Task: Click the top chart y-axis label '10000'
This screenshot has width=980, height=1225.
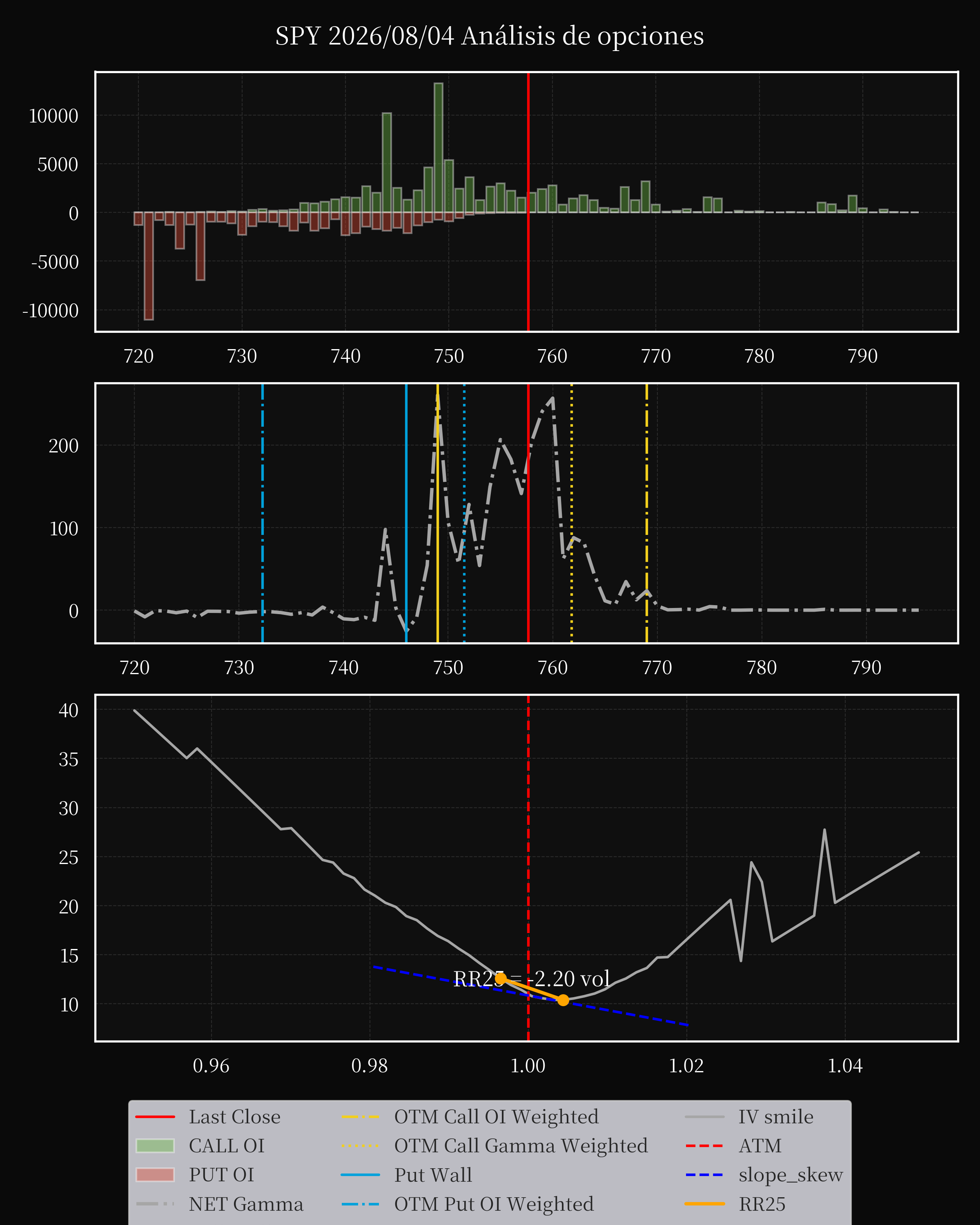Action: click(53, 116)
